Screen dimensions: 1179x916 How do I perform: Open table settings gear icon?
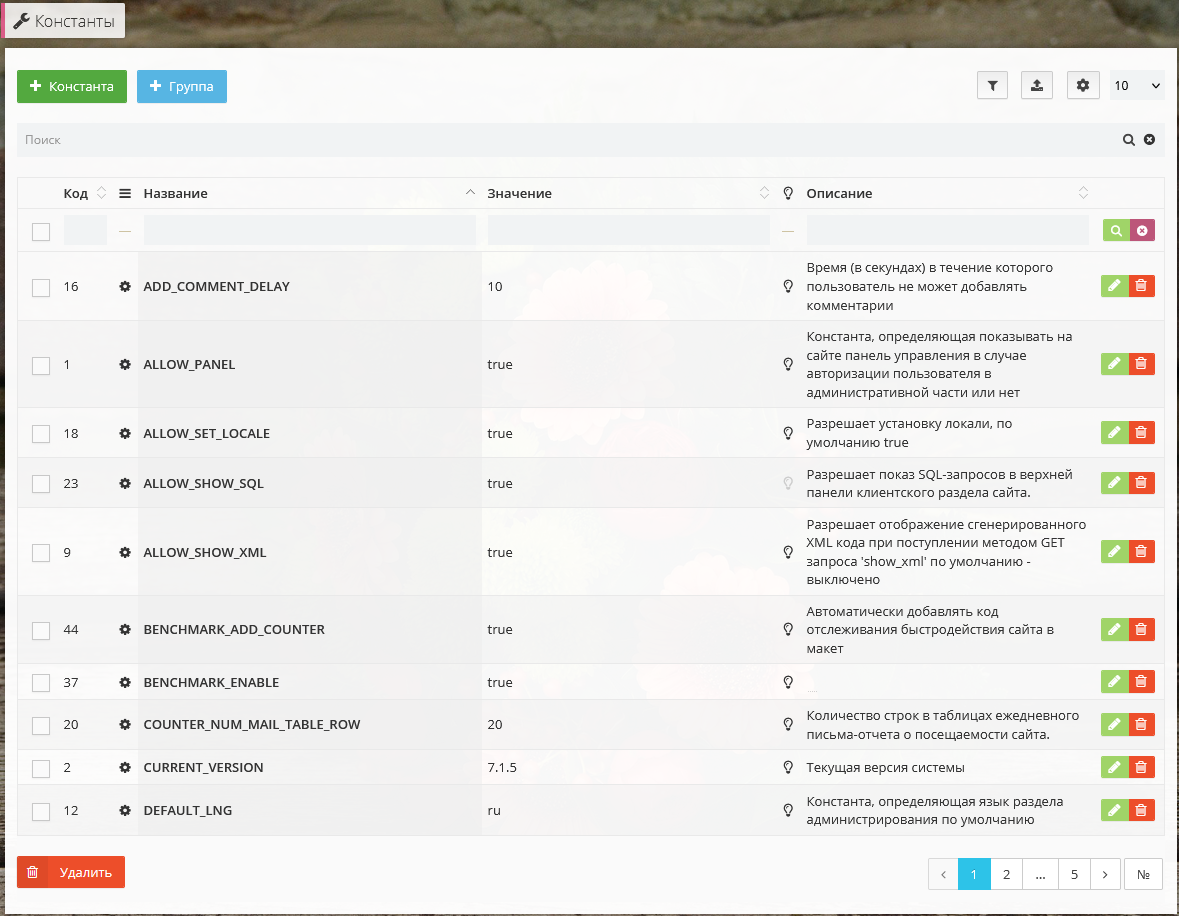point(1082,86)
